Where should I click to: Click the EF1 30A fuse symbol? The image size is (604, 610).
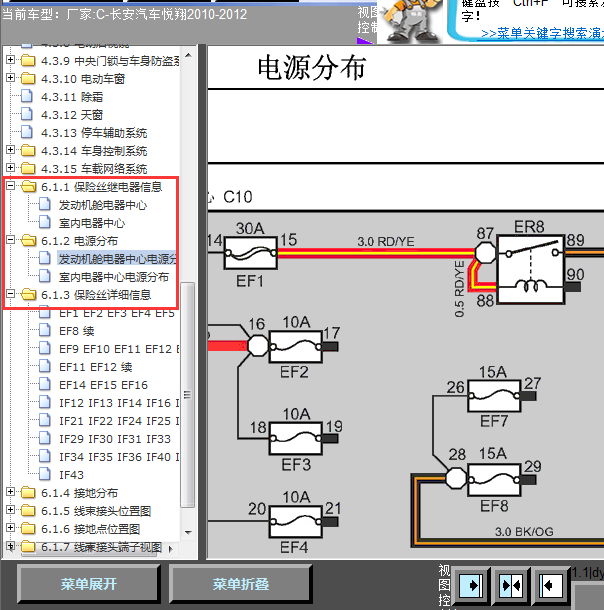(x=250, y=253)
